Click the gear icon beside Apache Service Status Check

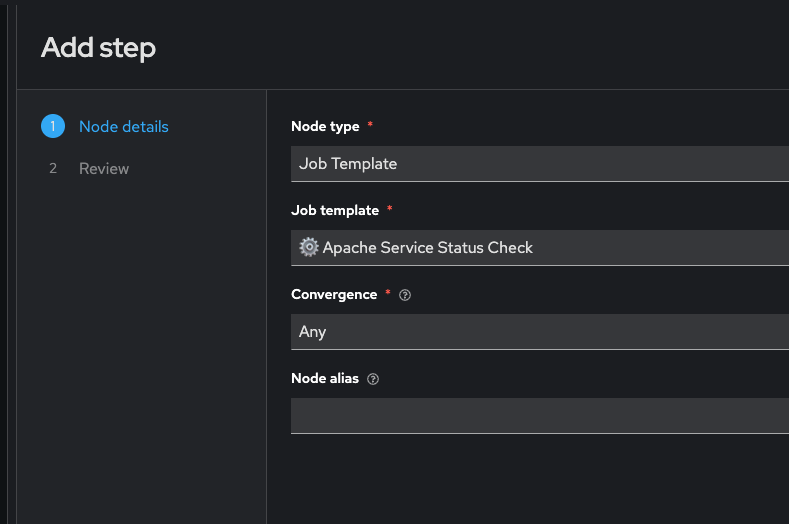pos(308,247)
